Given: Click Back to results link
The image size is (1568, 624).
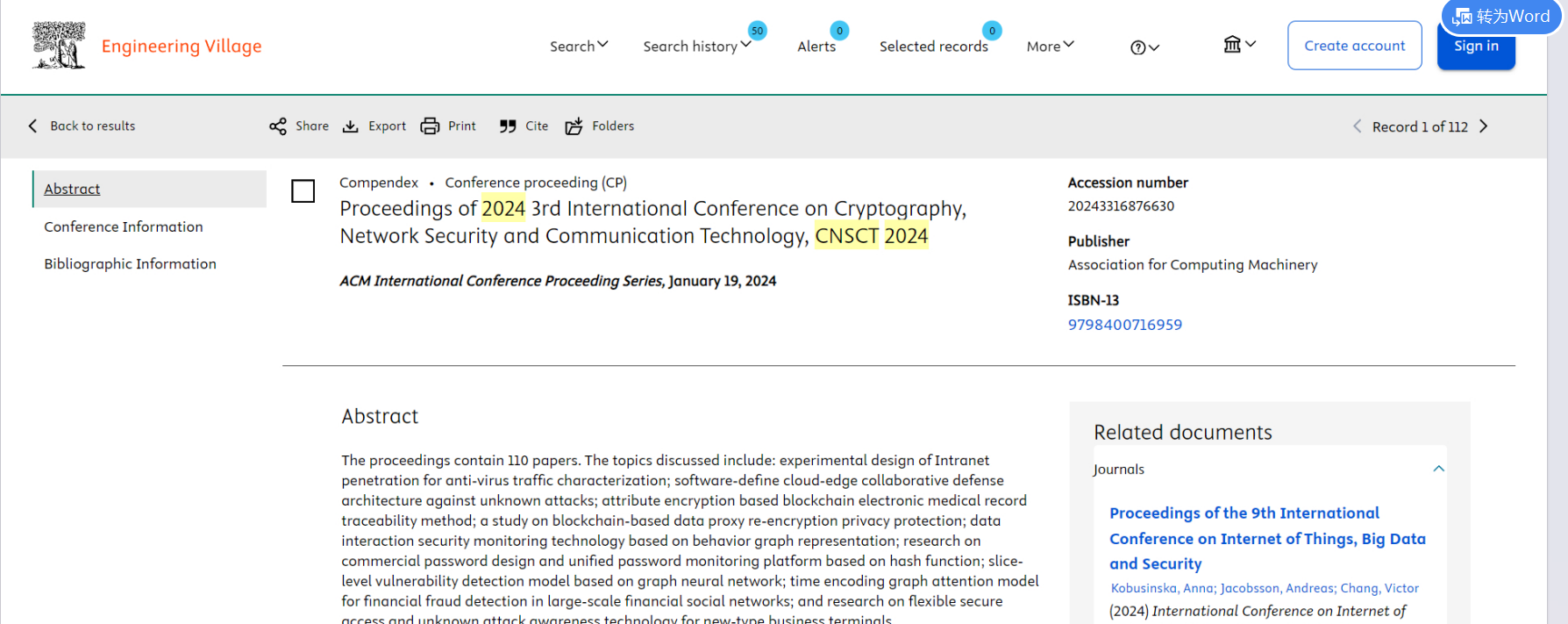Looking at the screenshot, I should [93, 126].
